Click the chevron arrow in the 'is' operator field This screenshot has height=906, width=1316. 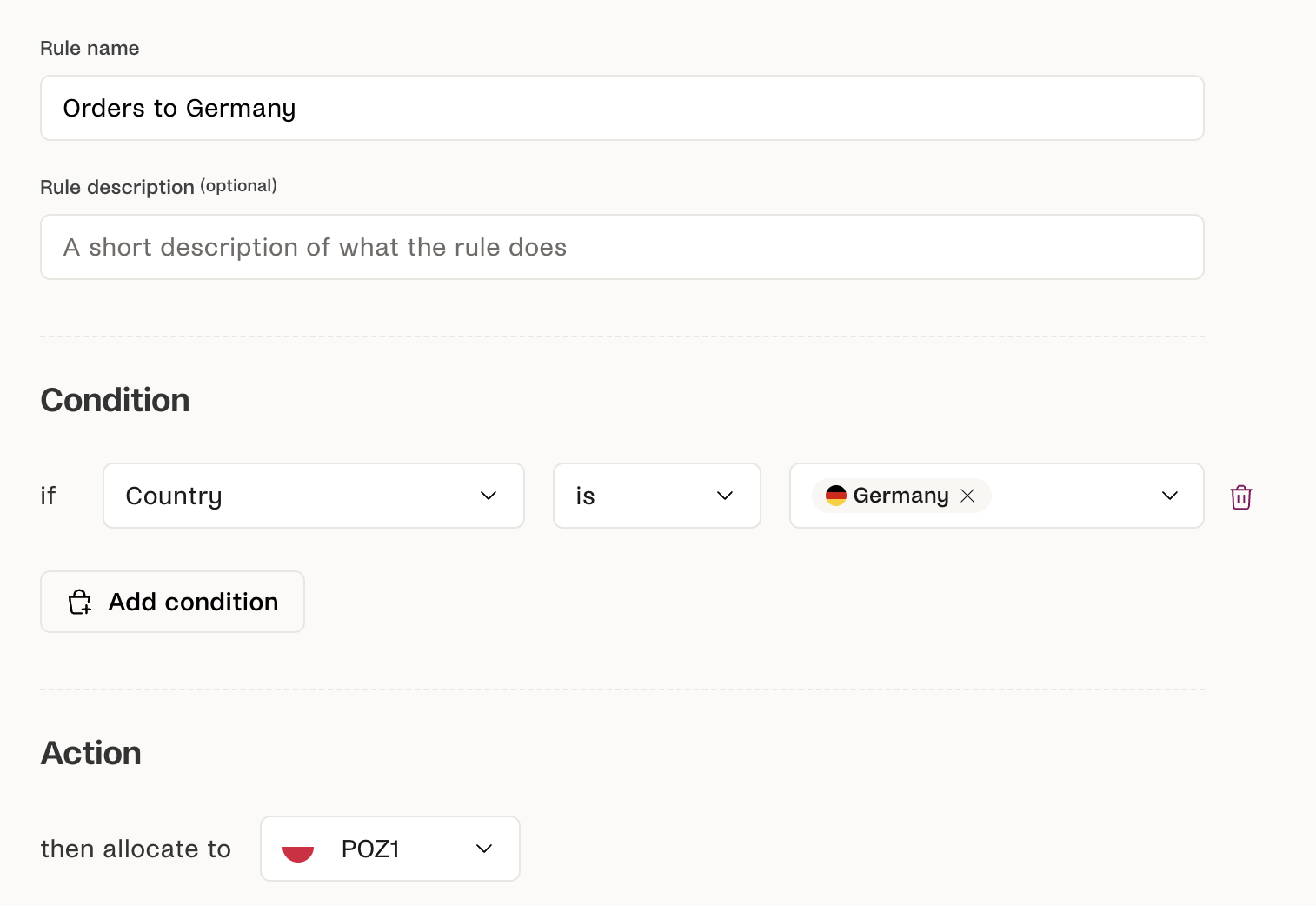coord(725,496)
